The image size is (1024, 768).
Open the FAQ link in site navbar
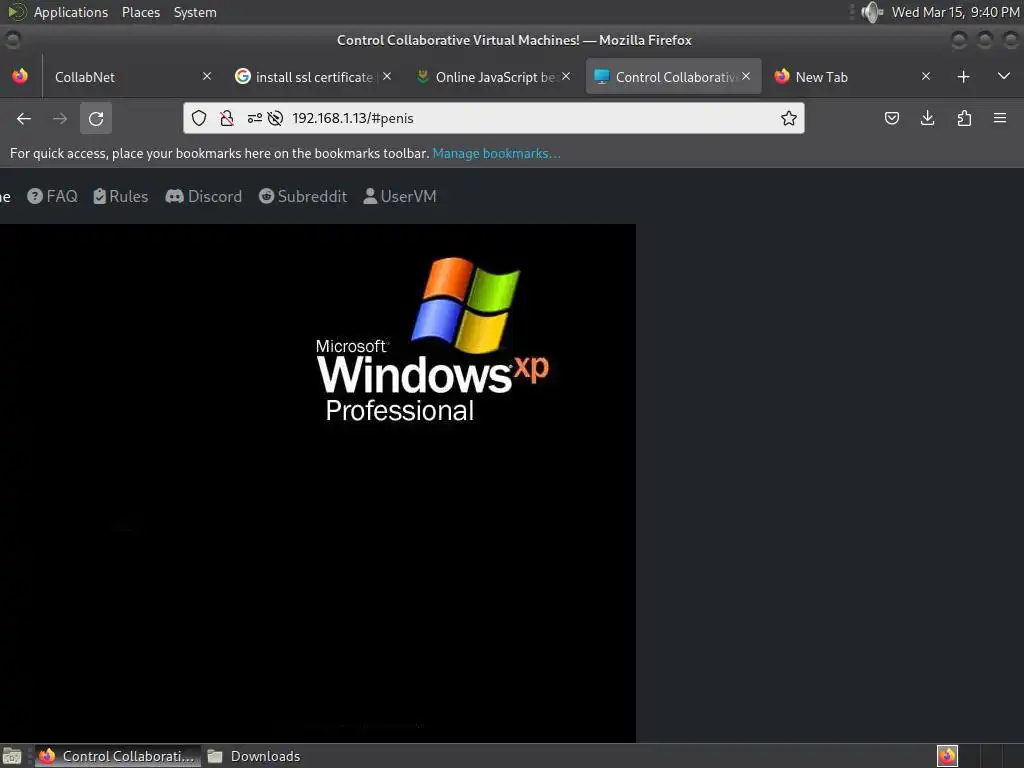click(52, 197)
